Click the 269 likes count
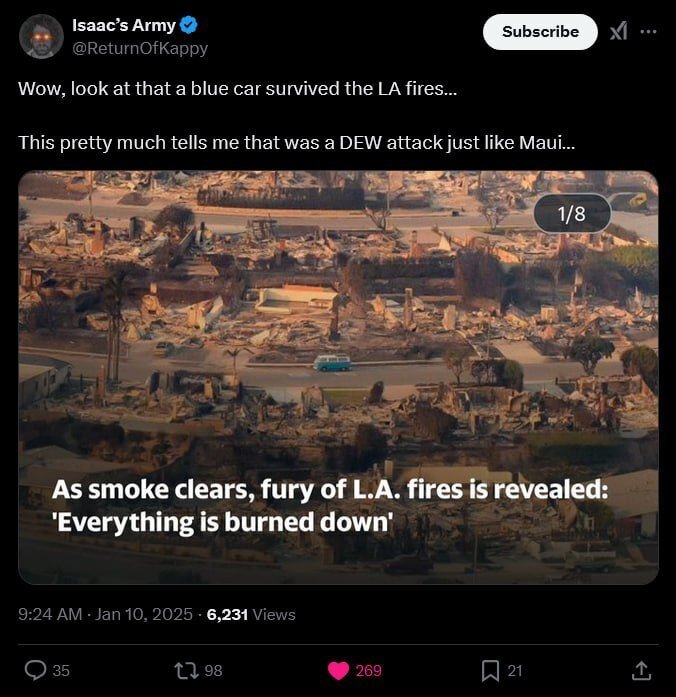This screenshot has height=697, width=676. click(369, 670)
